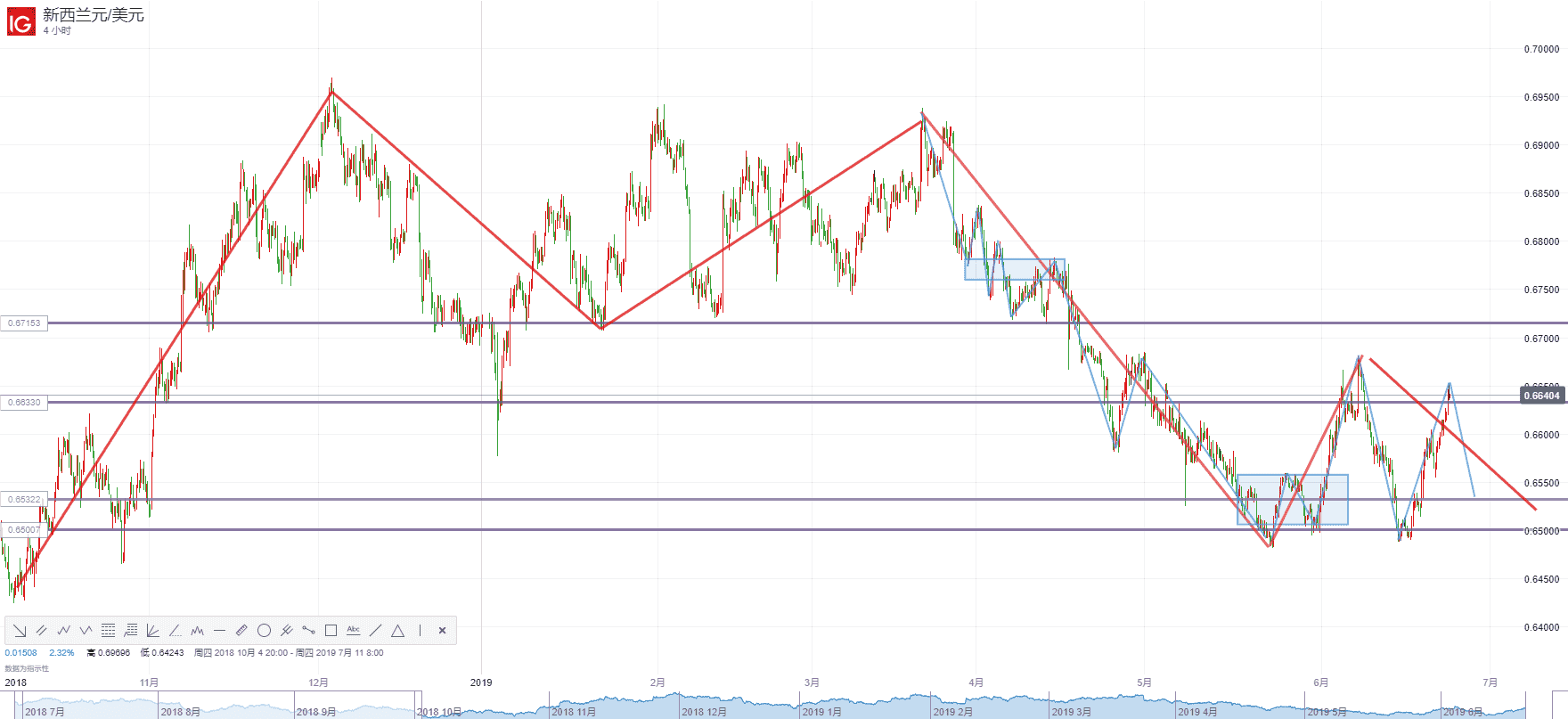Select the triangle drawing tool
The width and height of the screenshot is (1568, 719).
tap(397, 631)
